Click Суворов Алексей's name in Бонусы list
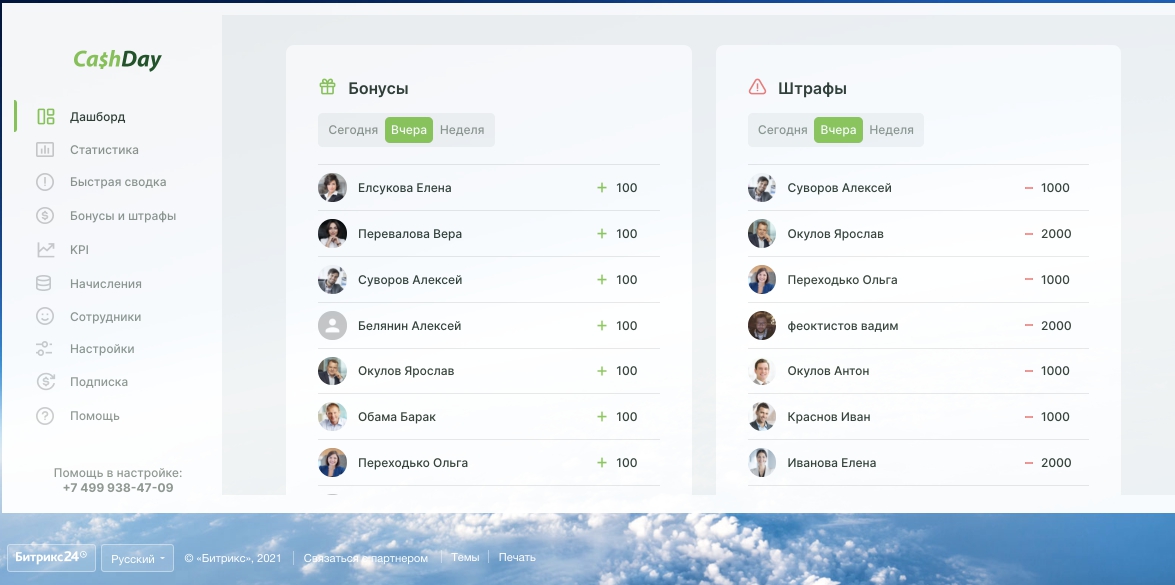This screenshot has width=1175, height=585. [x=410, y=280]
